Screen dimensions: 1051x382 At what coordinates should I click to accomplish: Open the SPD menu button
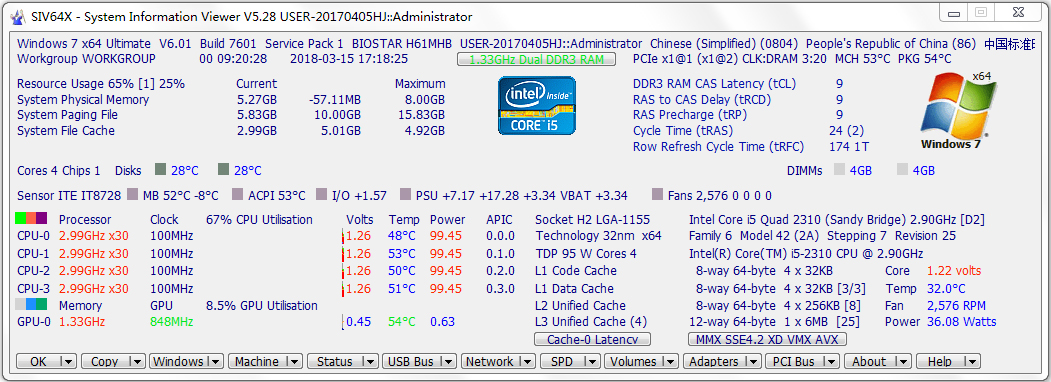(x=562, y=361)
